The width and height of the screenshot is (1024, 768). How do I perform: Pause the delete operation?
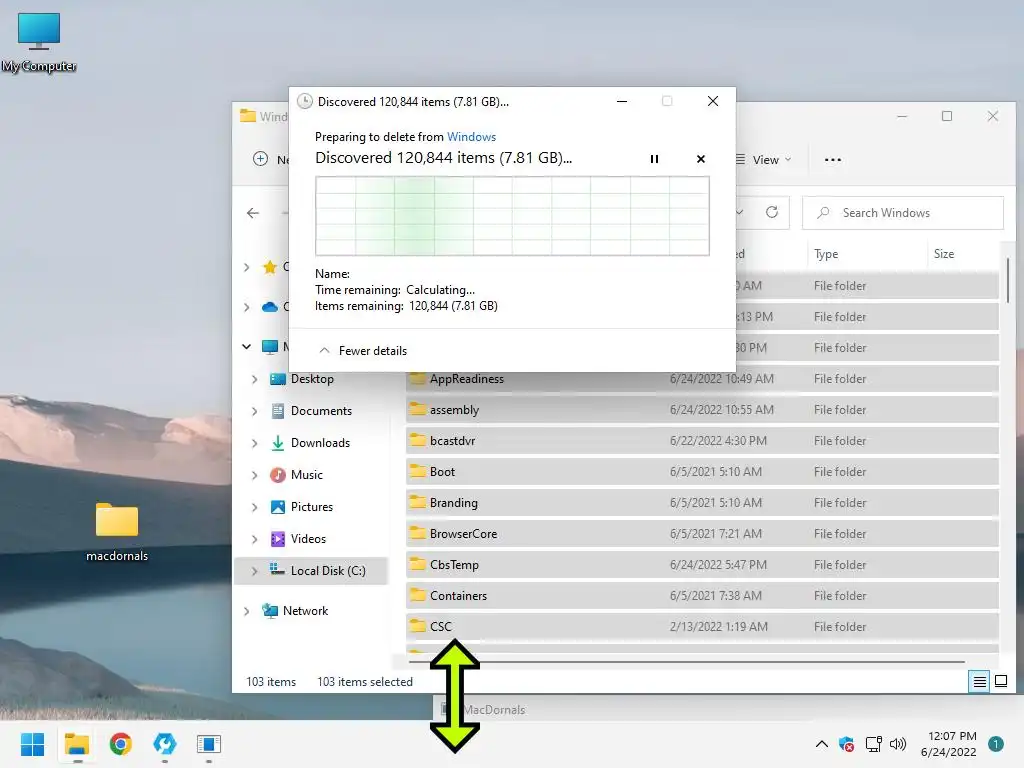[x=654, y=159]
